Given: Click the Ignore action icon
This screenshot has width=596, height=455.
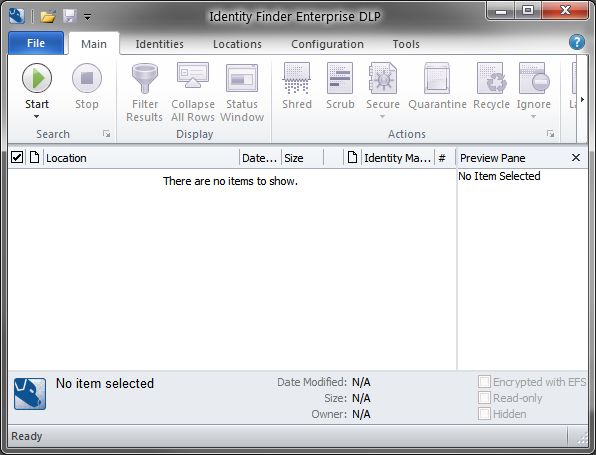Looking at the screenshot, I should [534, 78].
